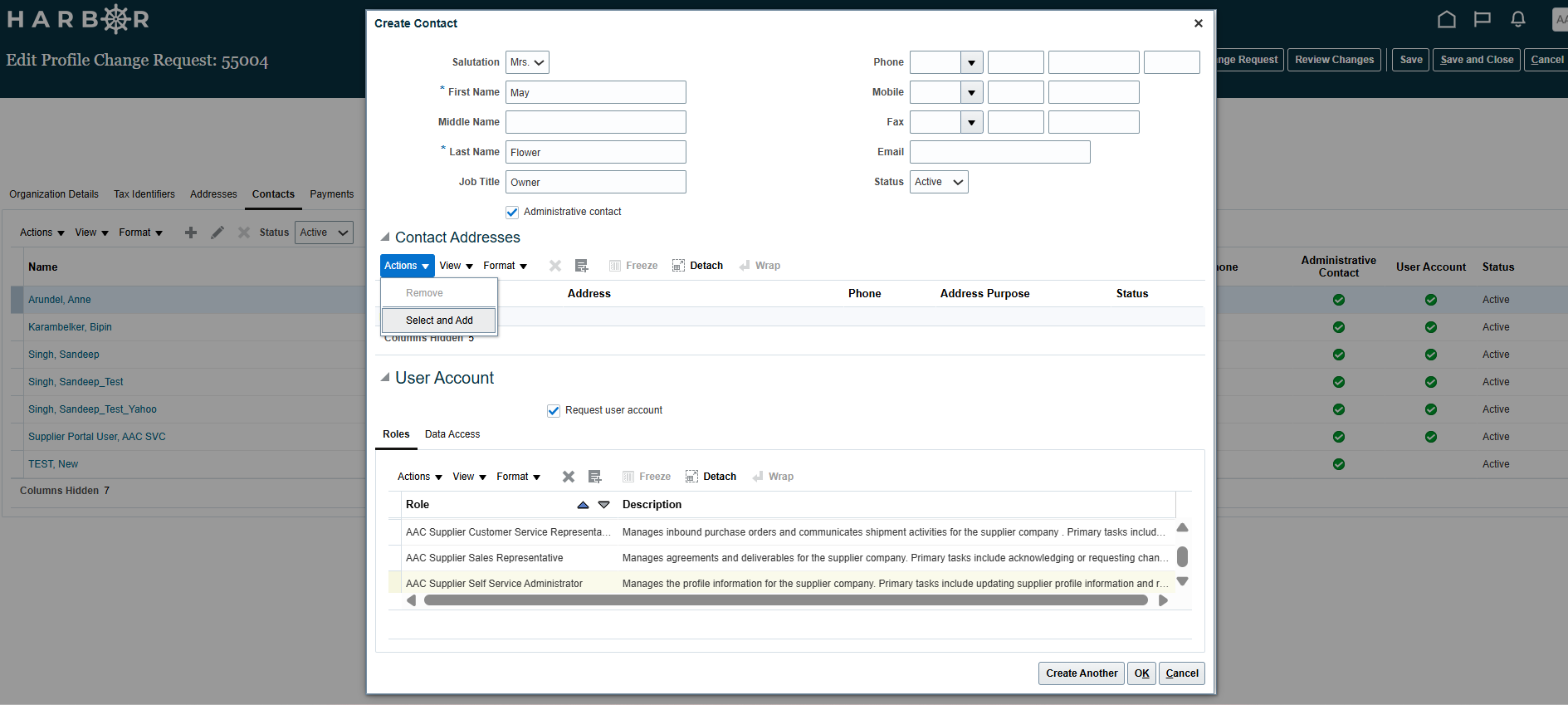Select the AAC Supplier Sales Representative role row

coord(782,558)
